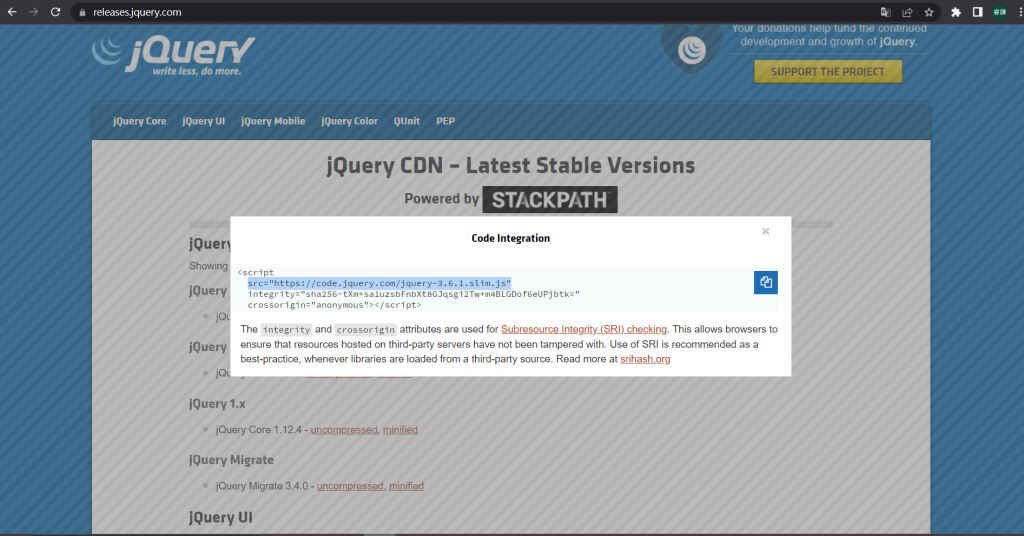Open the jQuery Color menu item

tap(349, 121)
